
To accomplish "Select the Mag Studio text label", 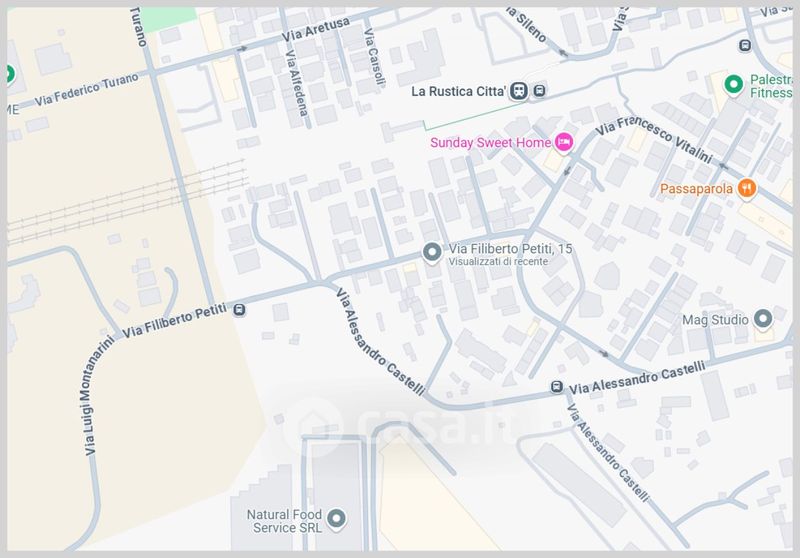I will tap(715, 320).
